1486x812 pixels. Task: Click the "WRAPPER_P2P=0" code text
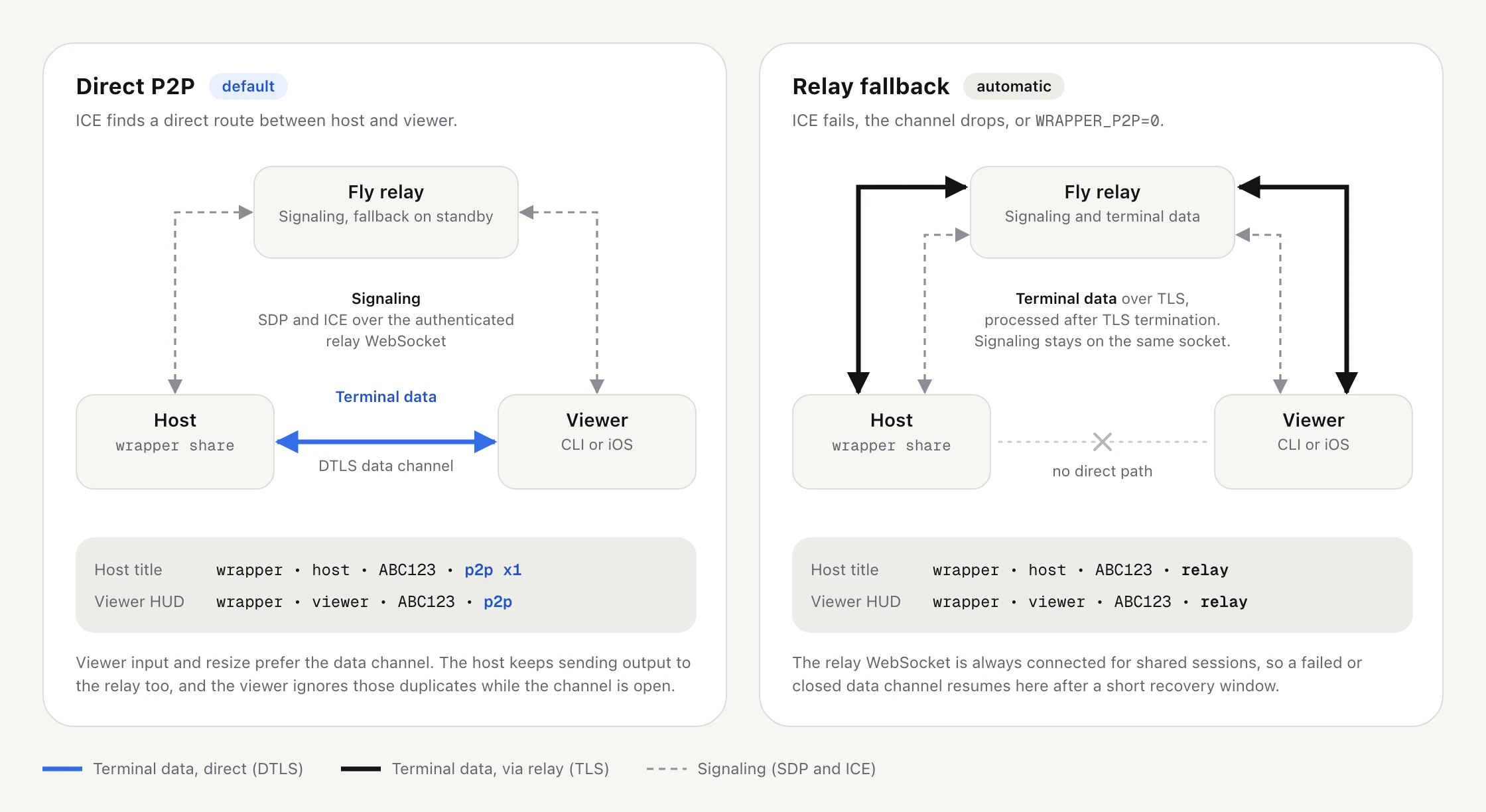[x=1098, y=121]
